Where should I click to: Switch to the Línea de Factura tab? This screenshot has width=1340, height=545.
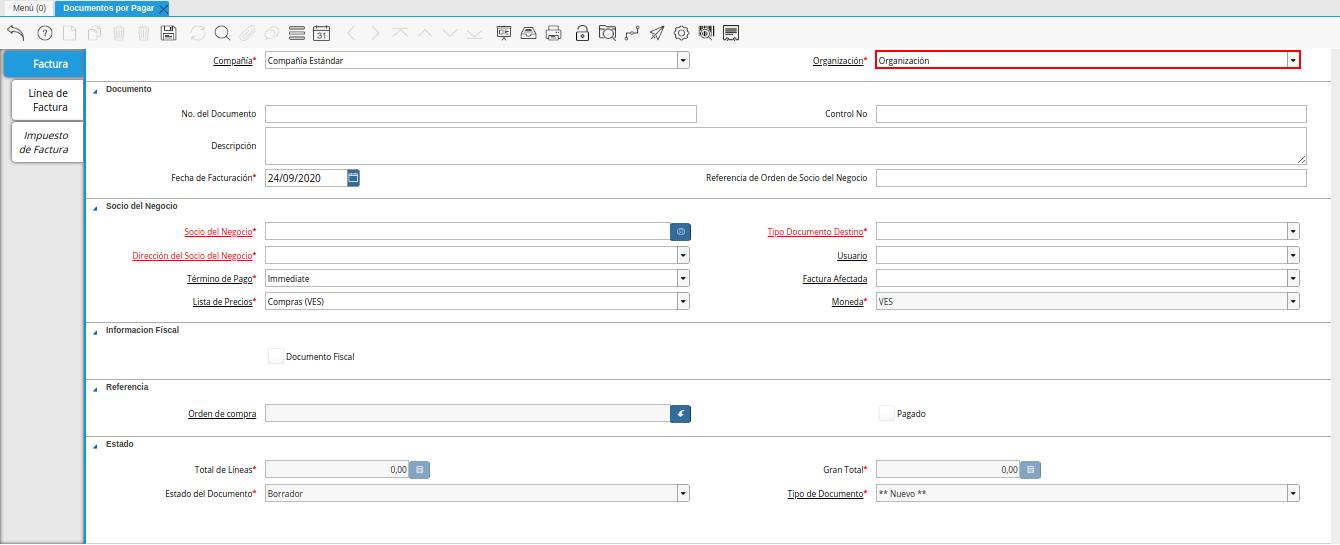coord(48,100)
